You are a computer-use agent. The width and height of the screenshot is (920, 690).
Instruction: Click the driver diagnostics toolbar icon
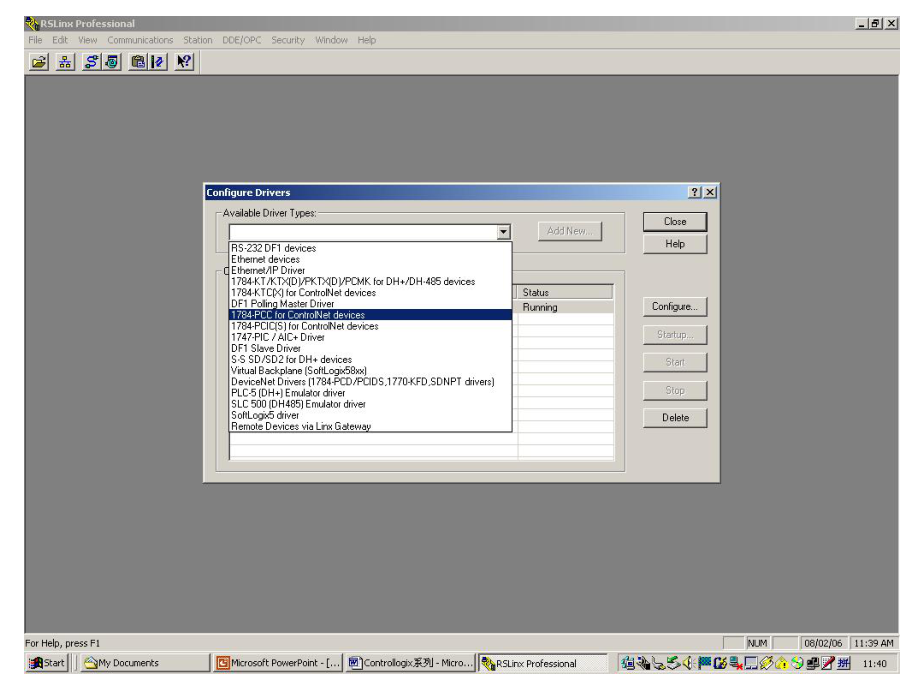(113, 65)
